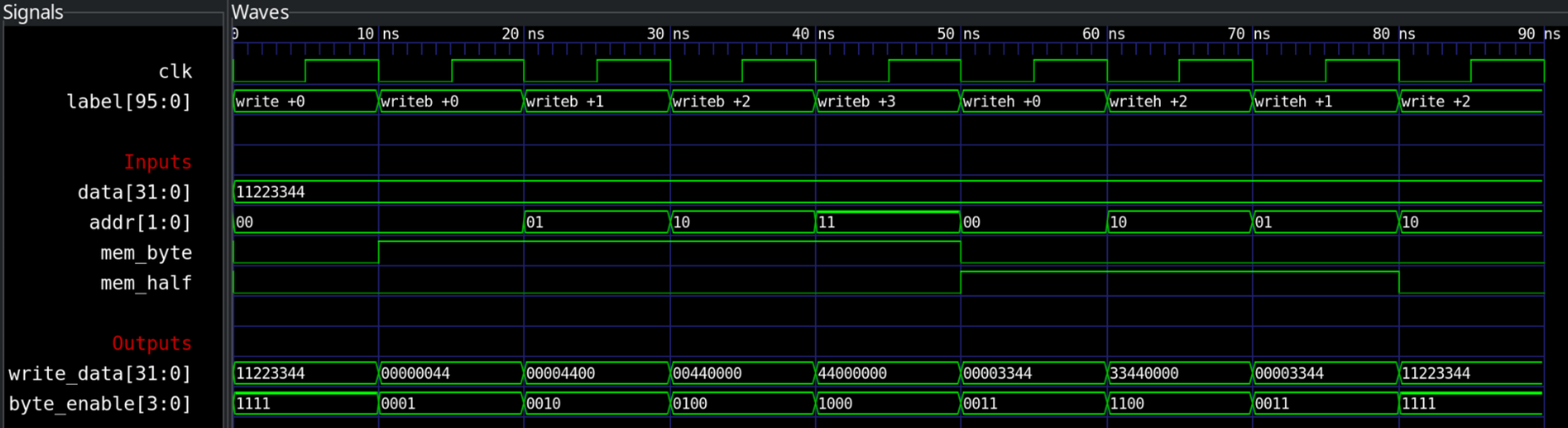Click the 20 ns timeline marker
Image resolution: width=1568 pixels, height=428 pixels.
[x=522, y=34]
